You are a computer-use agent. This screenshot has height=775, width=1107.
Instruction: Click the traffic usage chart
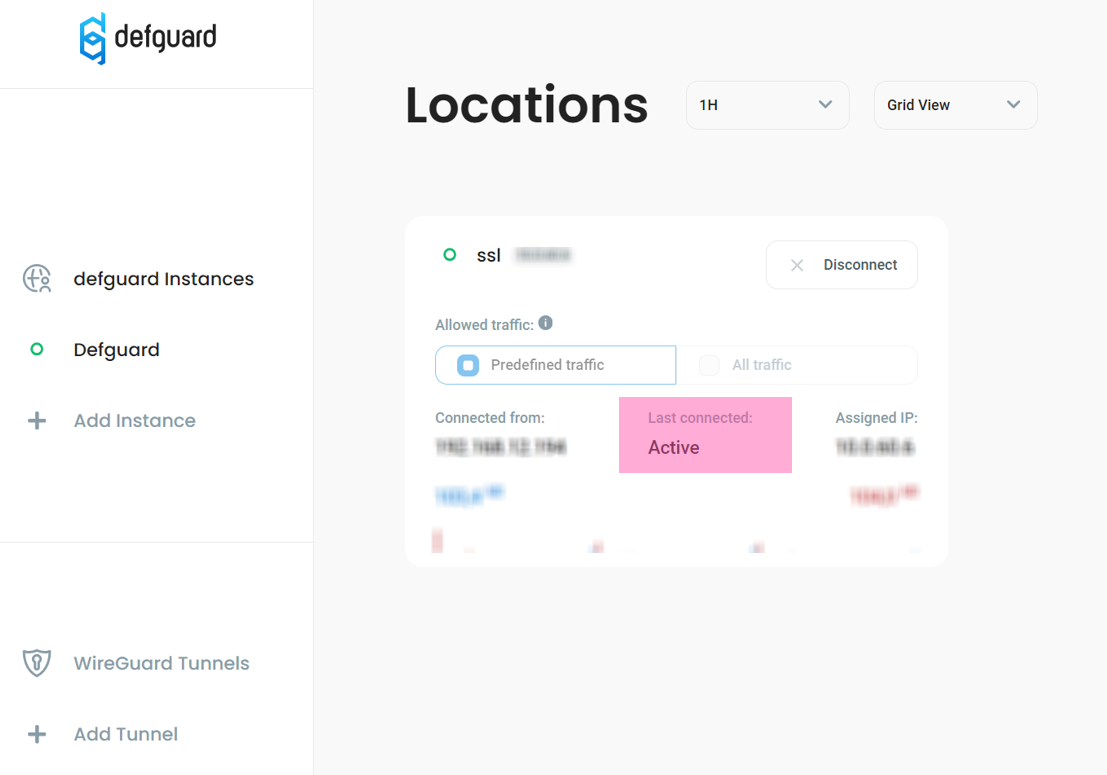click(676, 540)
